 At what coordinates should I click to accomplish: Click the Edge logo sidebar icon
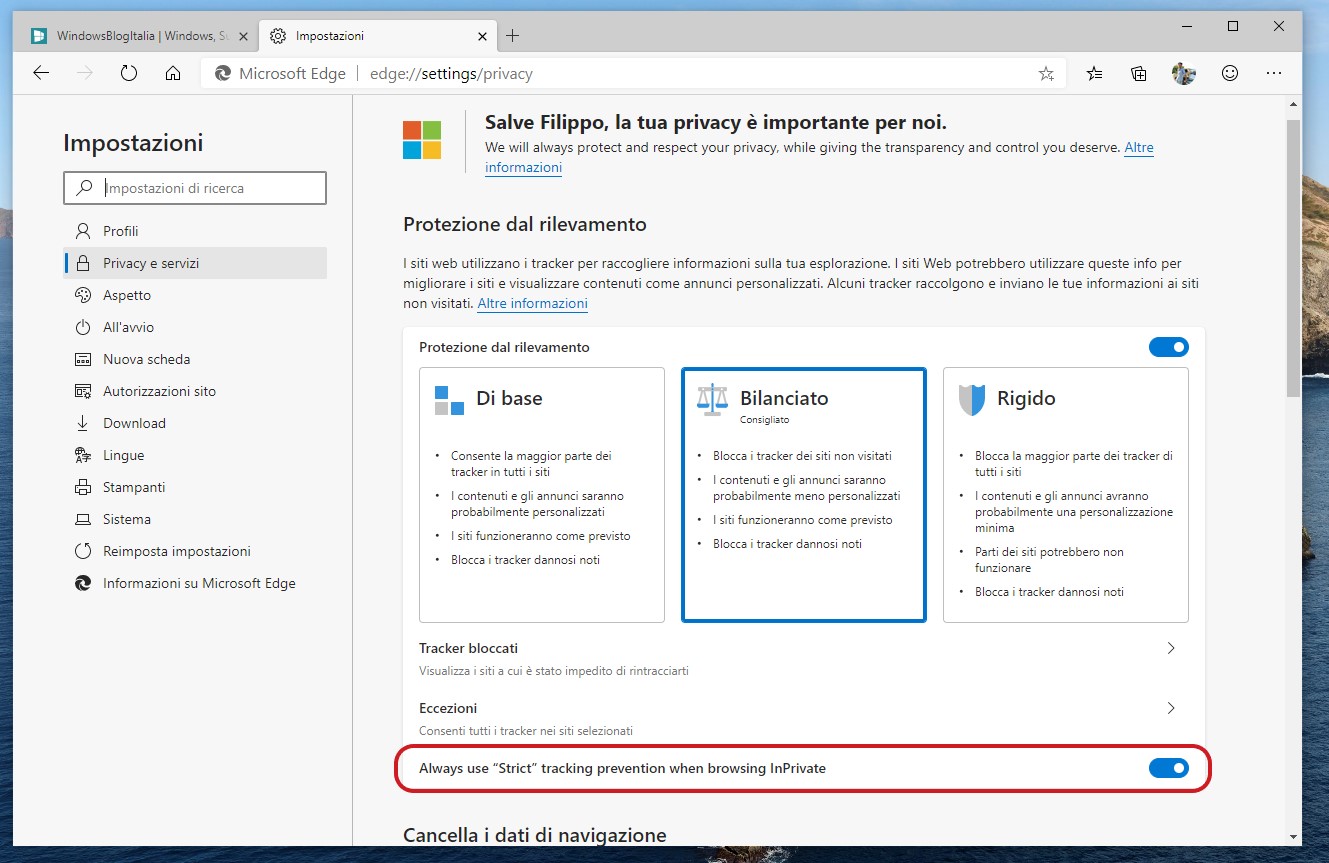point(83,583)
